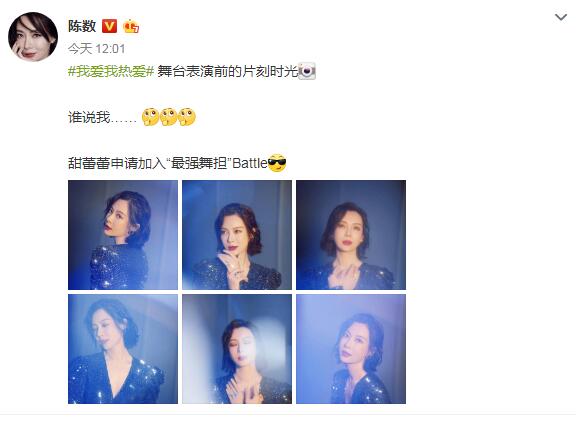Open the top-left photo looking over shoulder
Screen dimensions: 576x421
click(123, 235)
